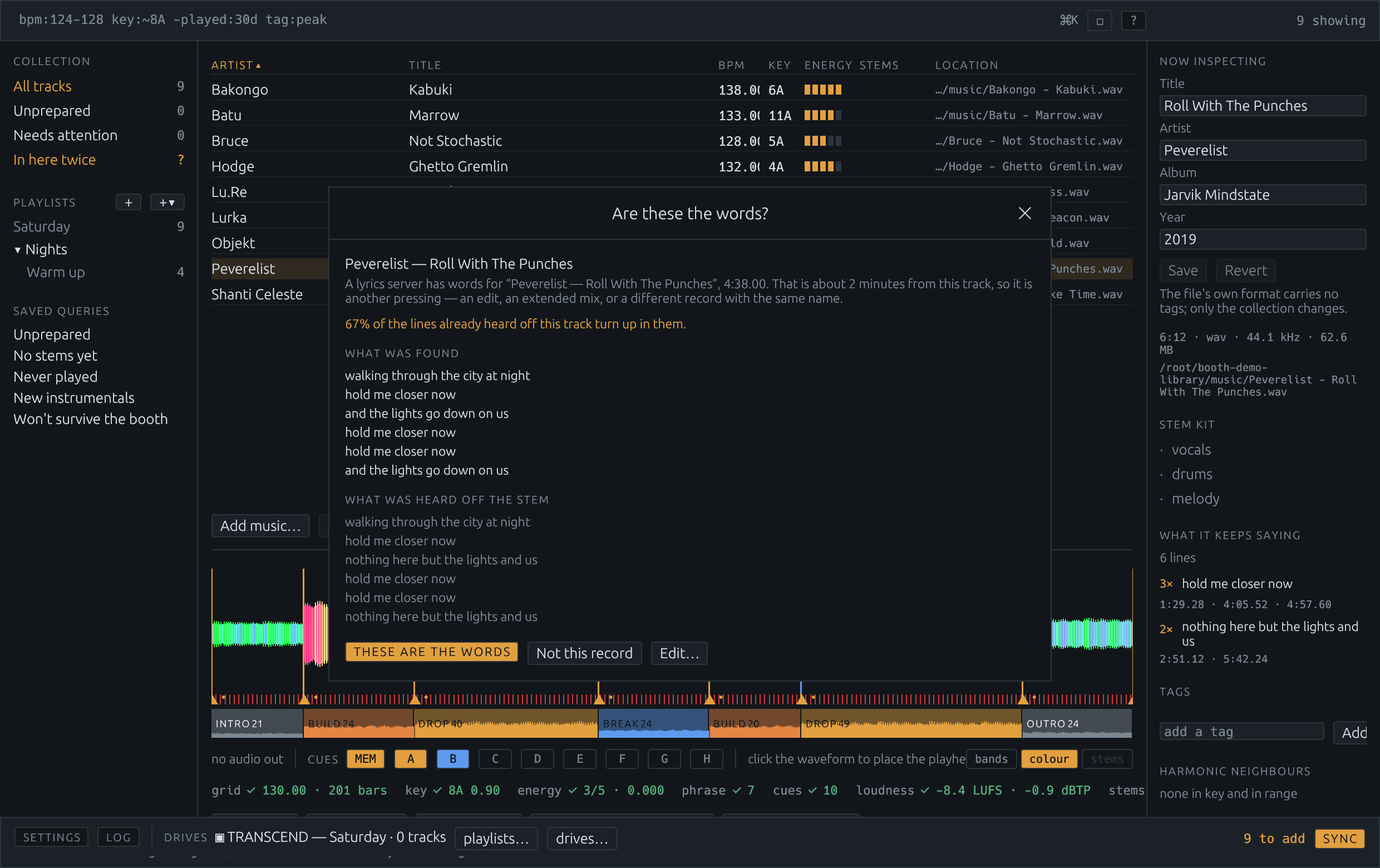Screen dimensions: 1380x868
Task: Click the small square window icon in top bar
Action: click(1099, 21)
